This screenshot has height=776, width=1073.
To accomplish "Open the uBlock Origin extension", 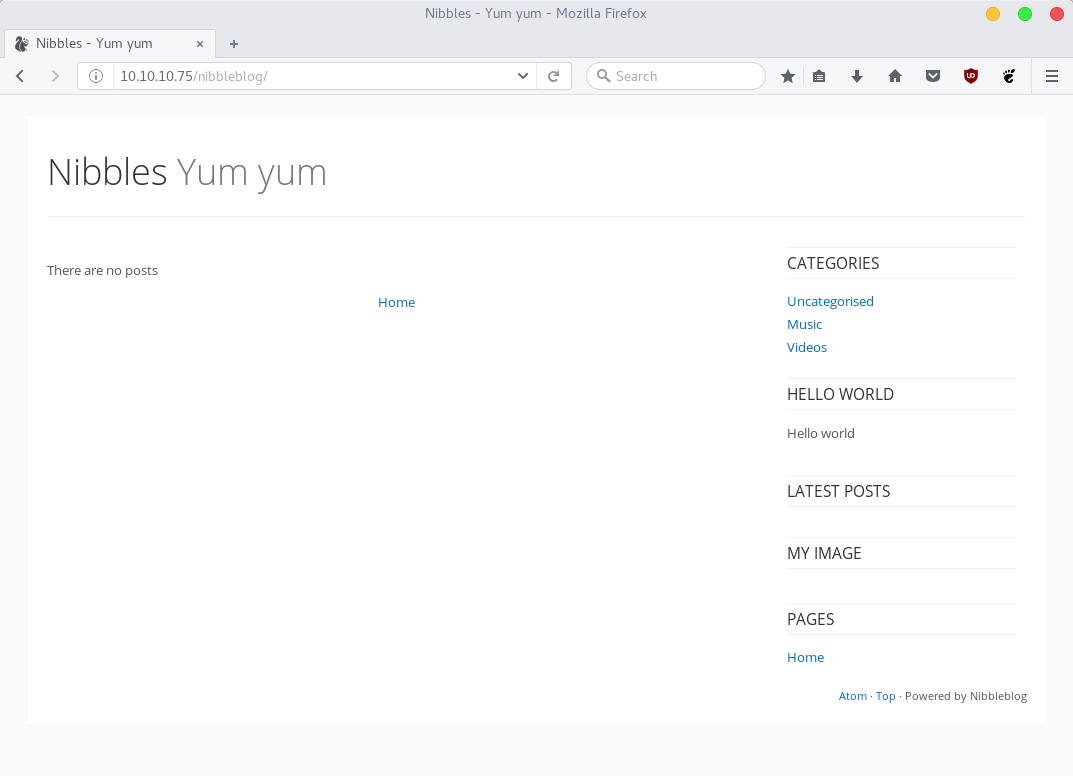I will [970, 76].
